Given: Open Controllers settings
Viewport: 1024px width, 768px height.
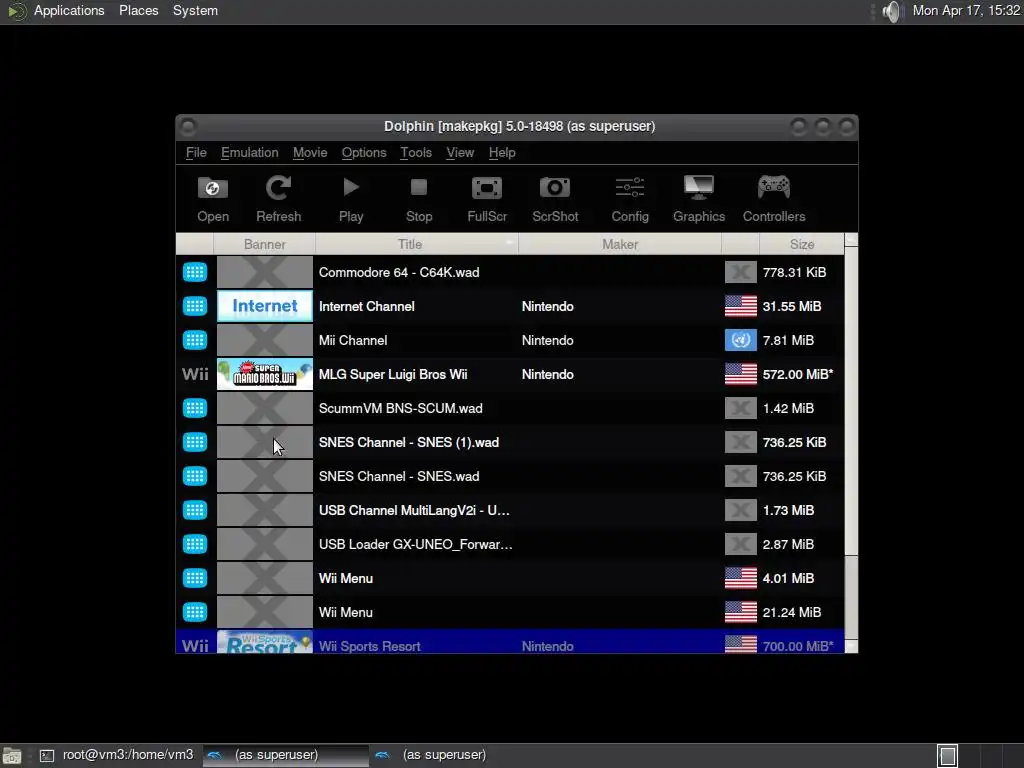Looking at the screenshot, I should click(774, 199).
